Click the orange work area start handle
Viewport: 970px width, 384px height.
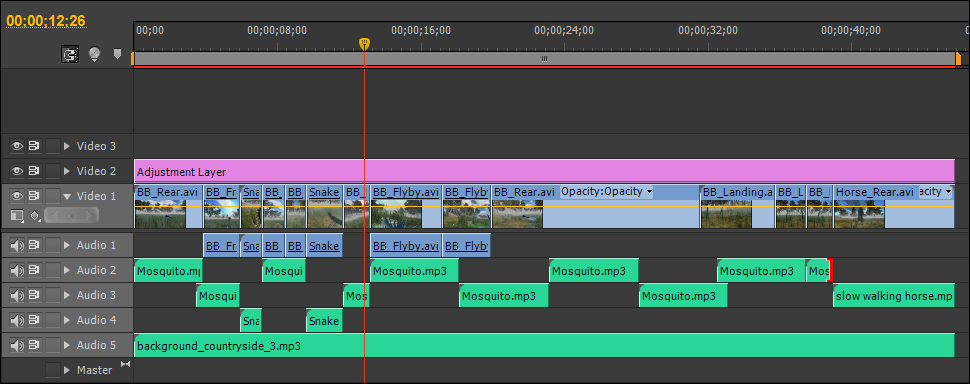tap(132, 59)
